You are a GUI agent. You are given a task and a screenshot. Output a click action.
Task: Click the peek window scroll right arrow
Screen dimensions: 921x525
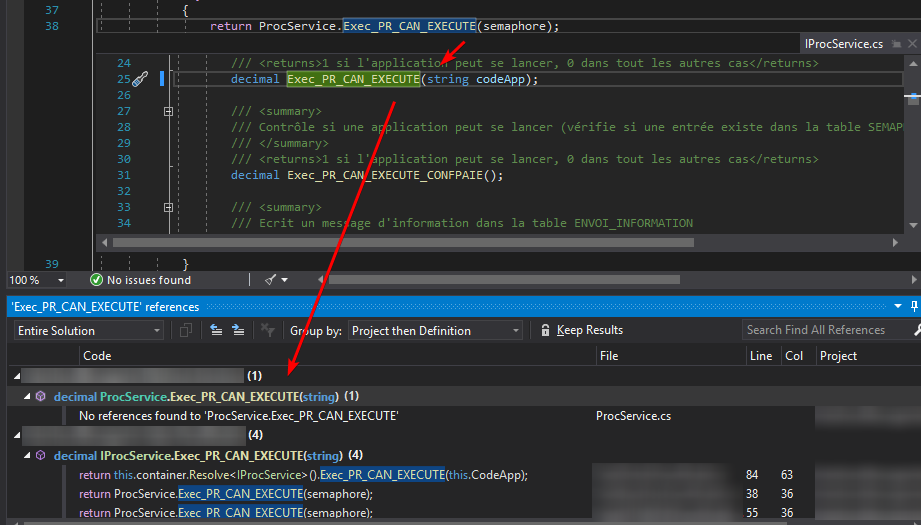(895, 243)
